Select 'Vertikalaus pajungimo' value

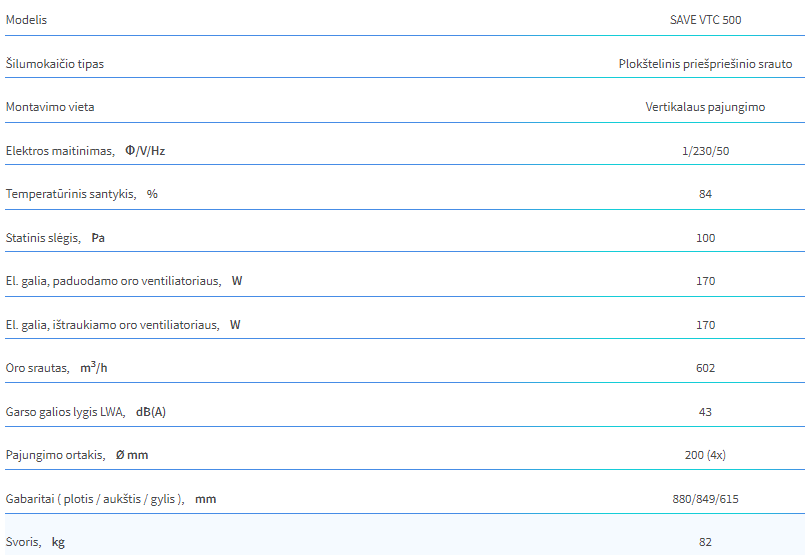coord(705,107)
